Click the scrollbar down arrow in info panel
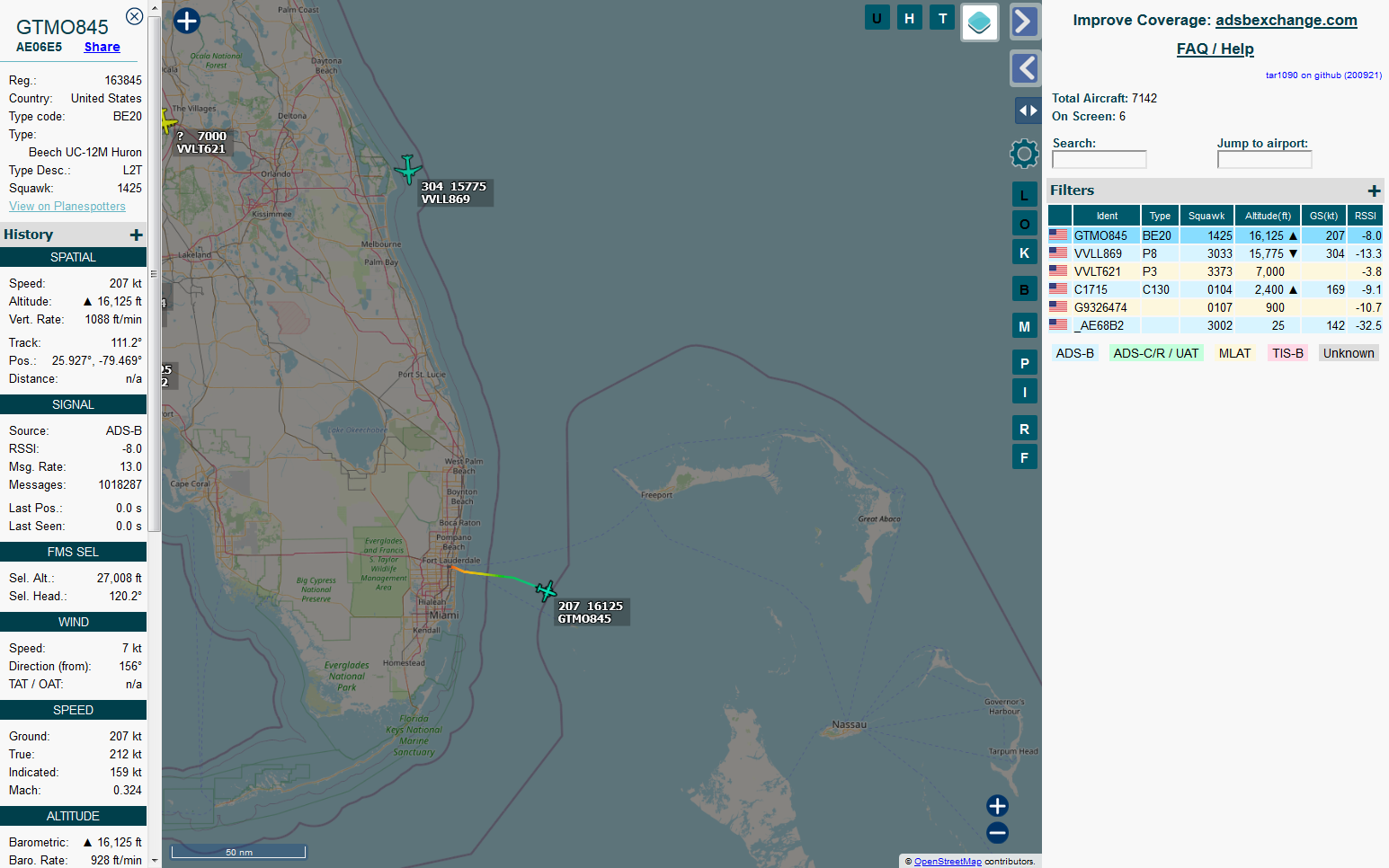The width and height of the screenshot is (1389, 868). 155,860
